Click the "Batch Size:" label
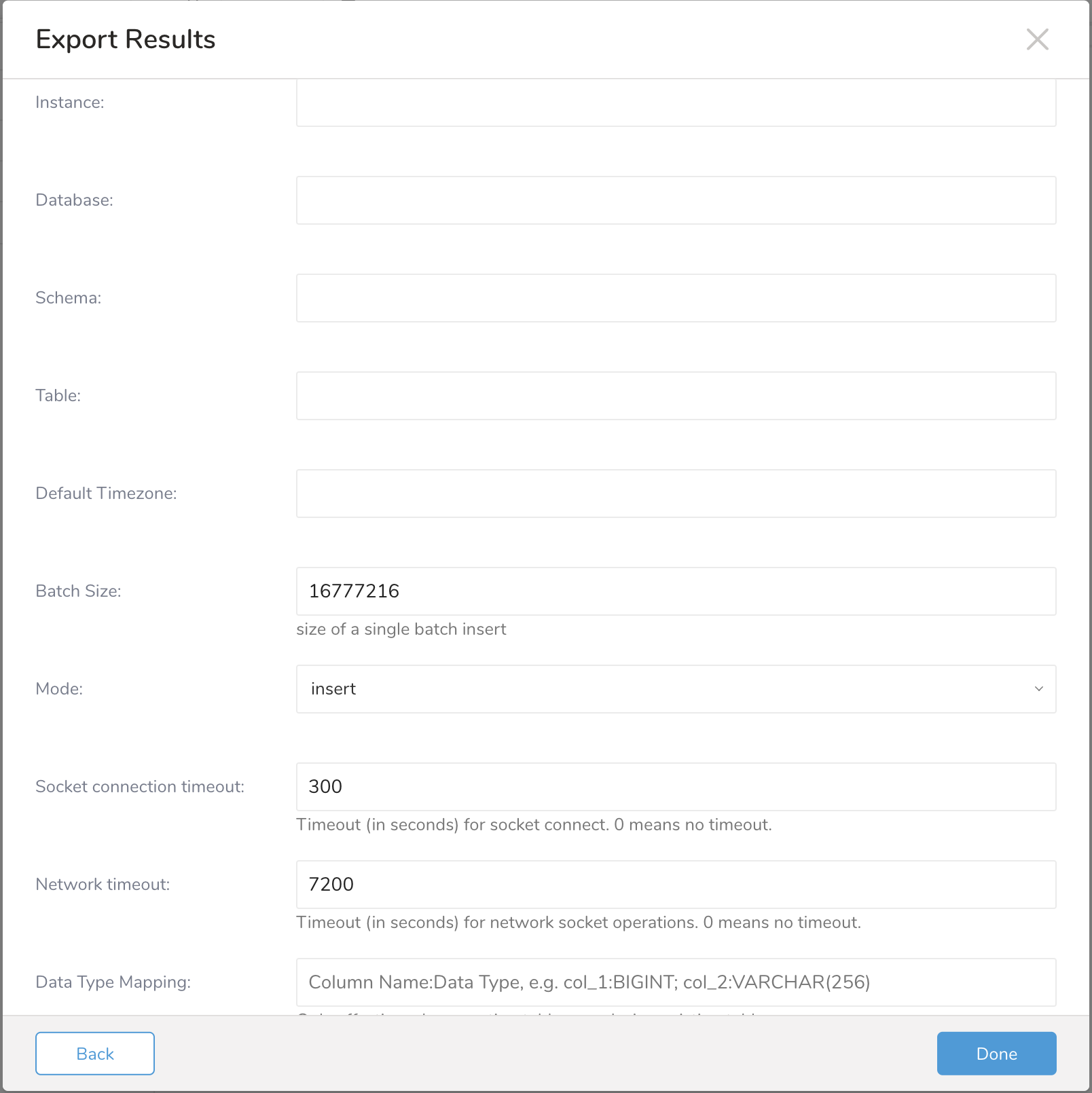The image size is (1092, 1093). tap(78, 591)
